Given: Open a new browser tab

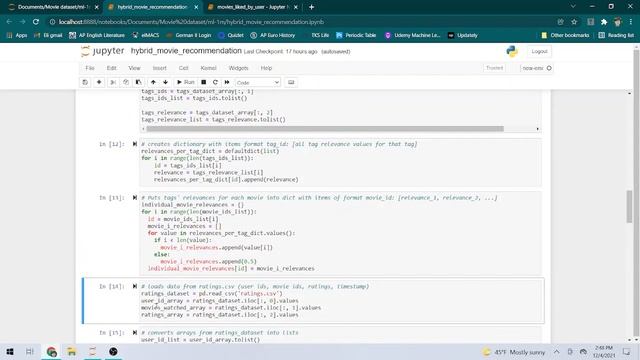Looking at the screenshot, I should (311, 7).
